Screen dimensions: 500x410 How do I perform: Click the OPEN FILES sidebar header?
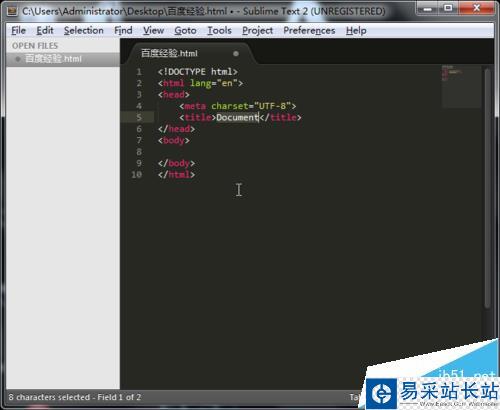[35, 46]
